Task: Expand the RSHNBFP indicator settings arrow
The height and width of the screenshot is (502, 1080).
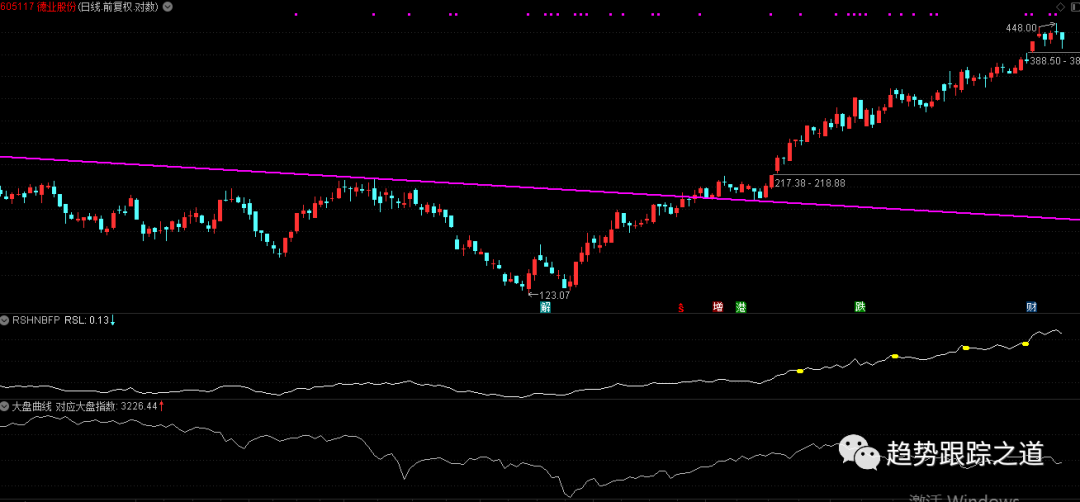Action: (5, 321)
